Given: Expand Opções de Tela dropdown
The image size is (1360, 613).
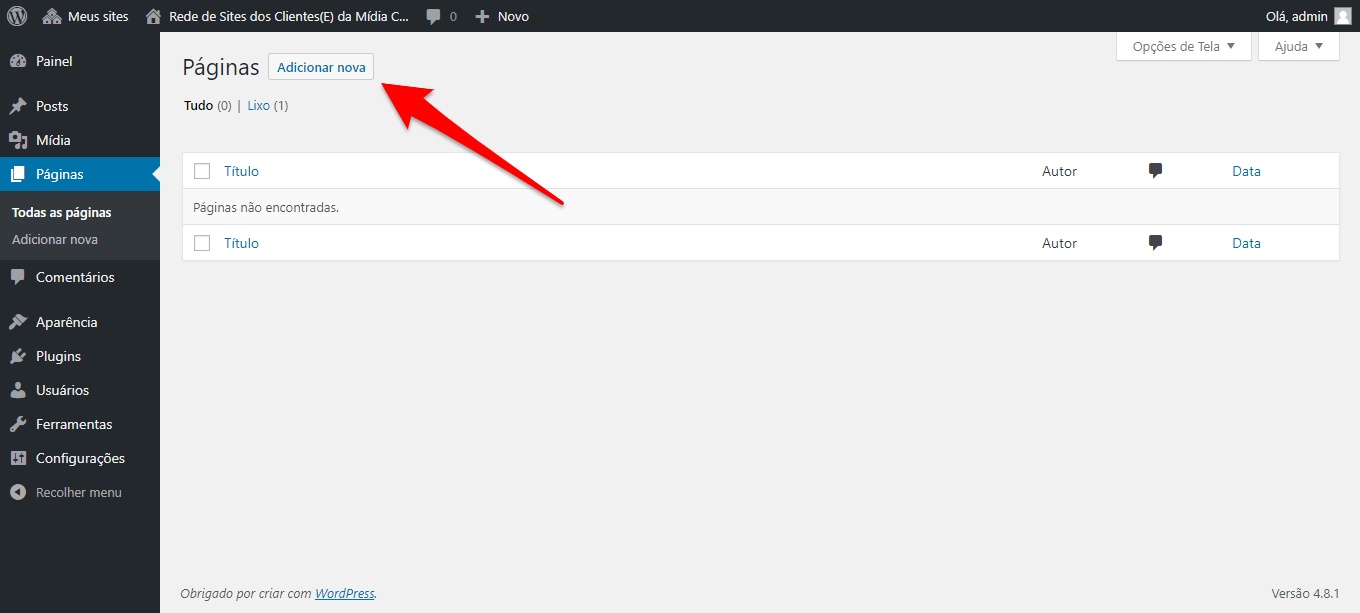Looking at the screenshot, I should 1183,46.
